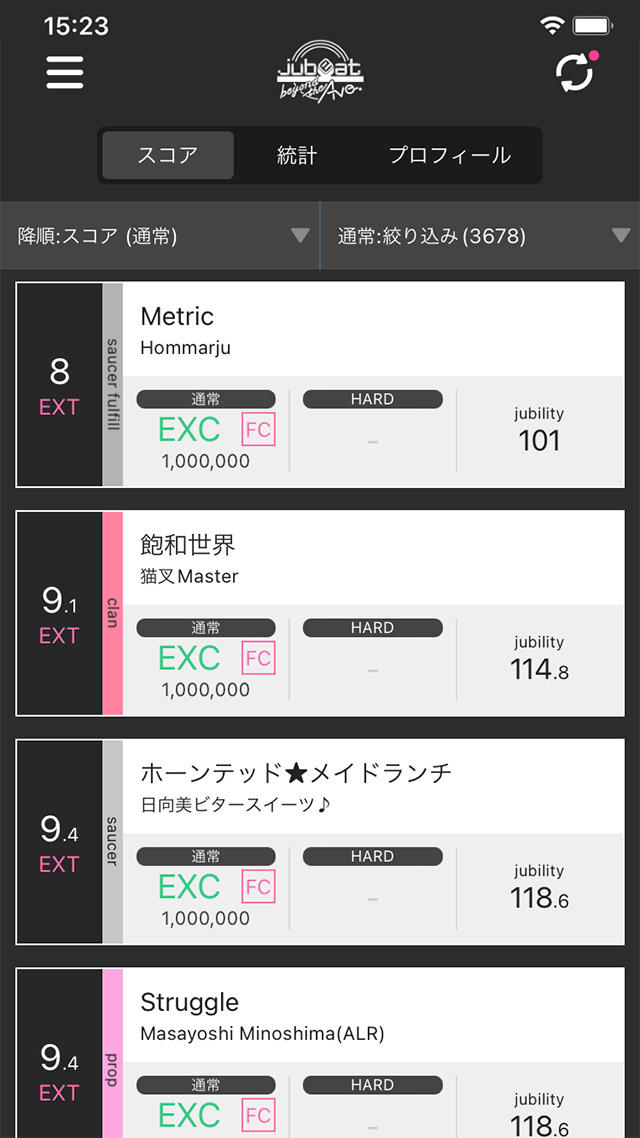Open the 降順:スコア sort dropdown
The height and width of the screenshot is (1138, 640).
150,236
